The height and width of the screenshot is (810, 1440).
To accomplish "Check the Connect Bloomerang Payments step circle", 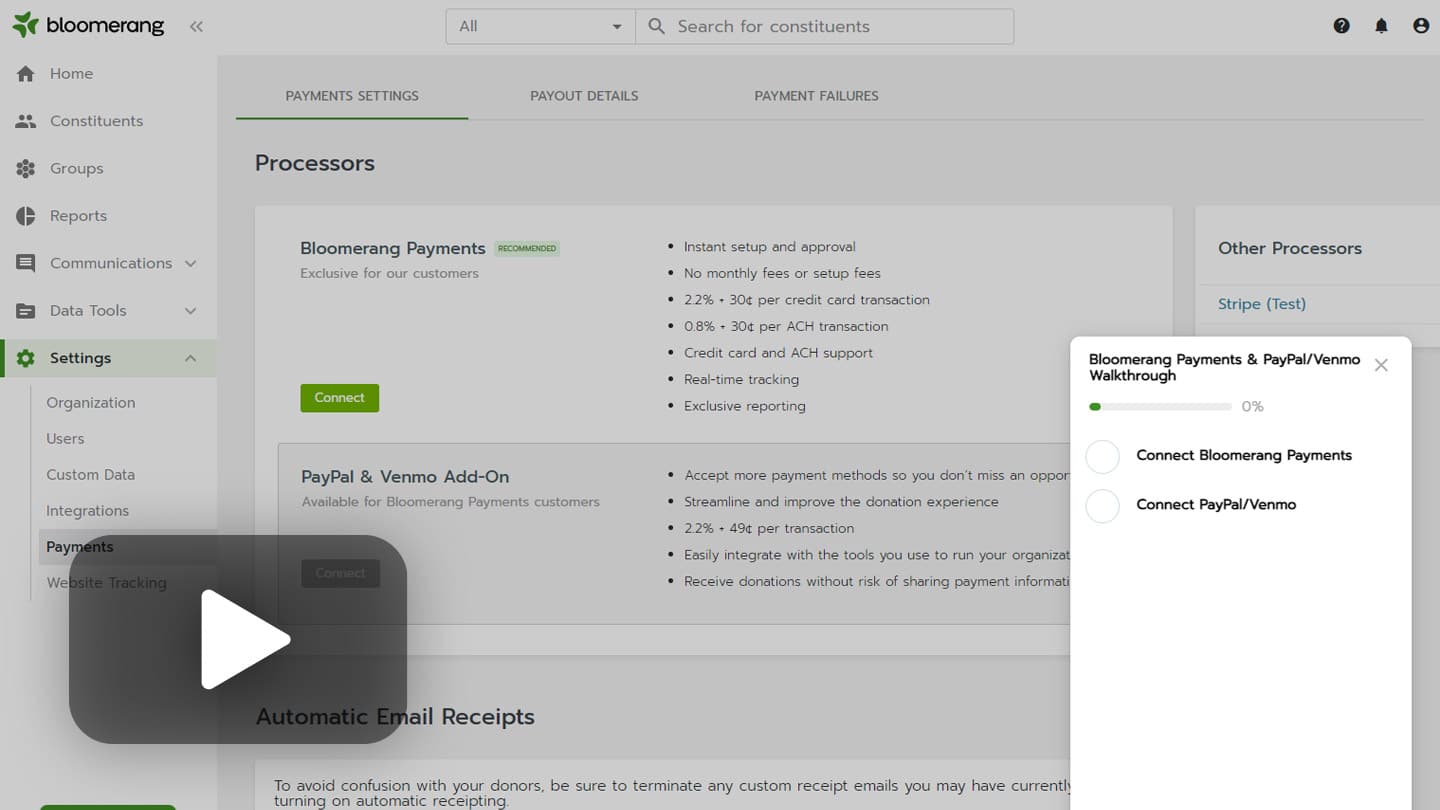I will point(1102,456).
